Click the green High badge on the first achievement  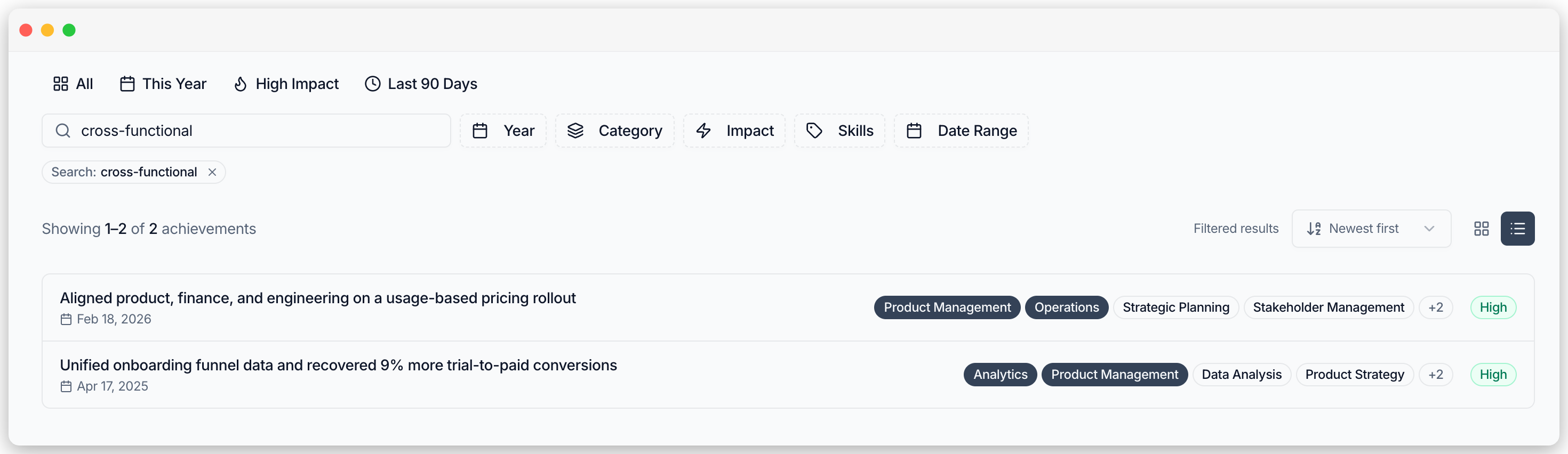1493,307
